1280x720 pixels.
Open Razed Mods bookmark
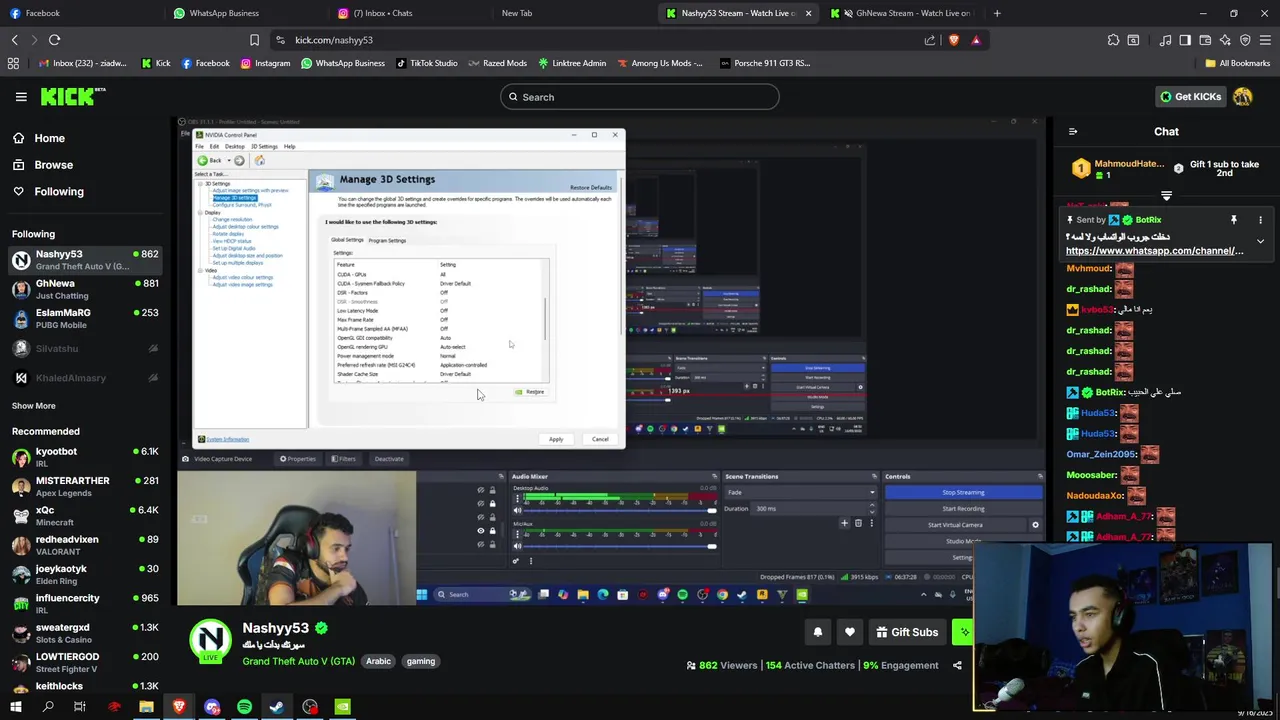[496, 63]
